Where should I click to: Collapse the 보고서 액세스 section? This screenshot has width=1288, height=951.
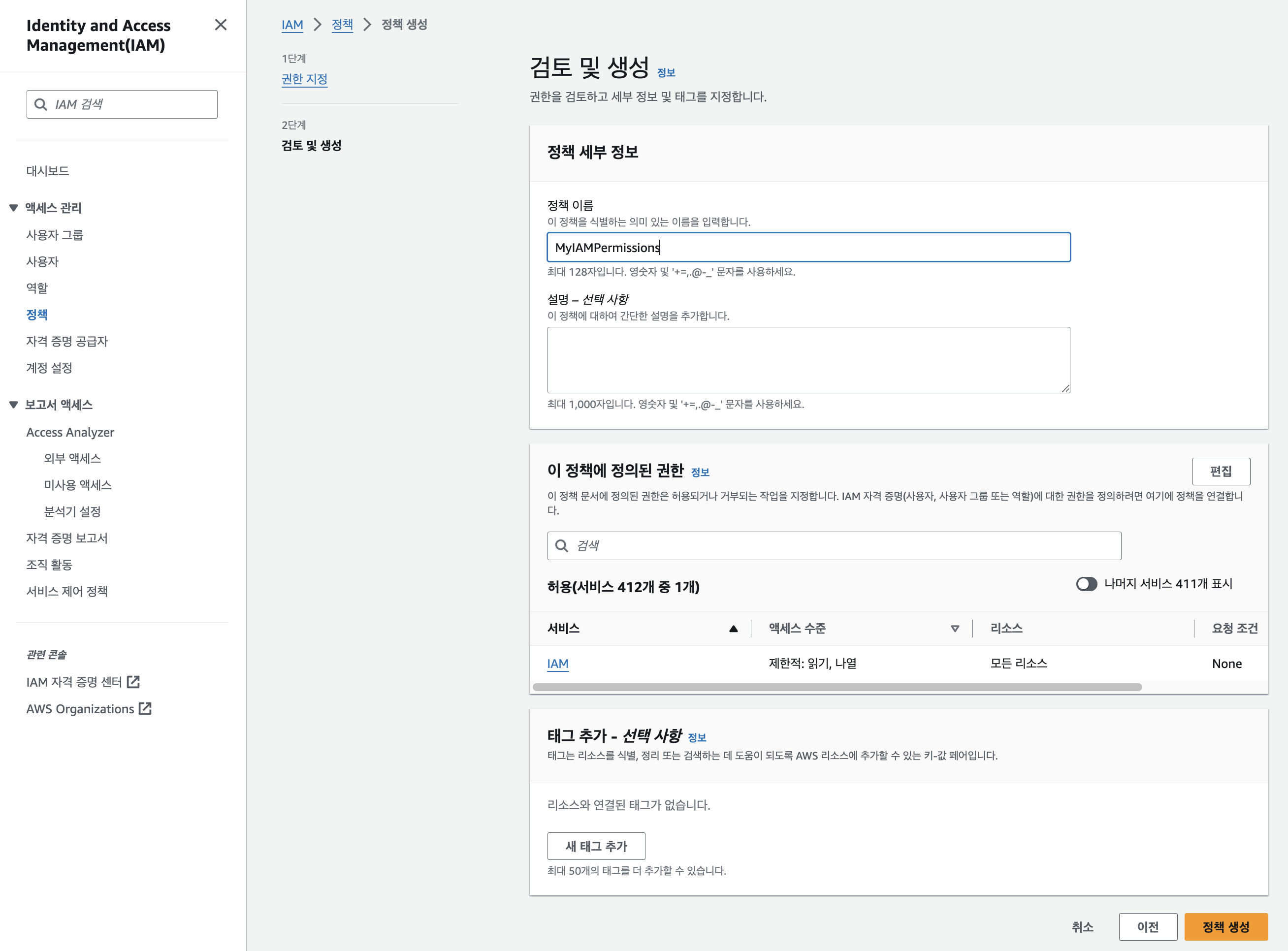pos(14,405)
